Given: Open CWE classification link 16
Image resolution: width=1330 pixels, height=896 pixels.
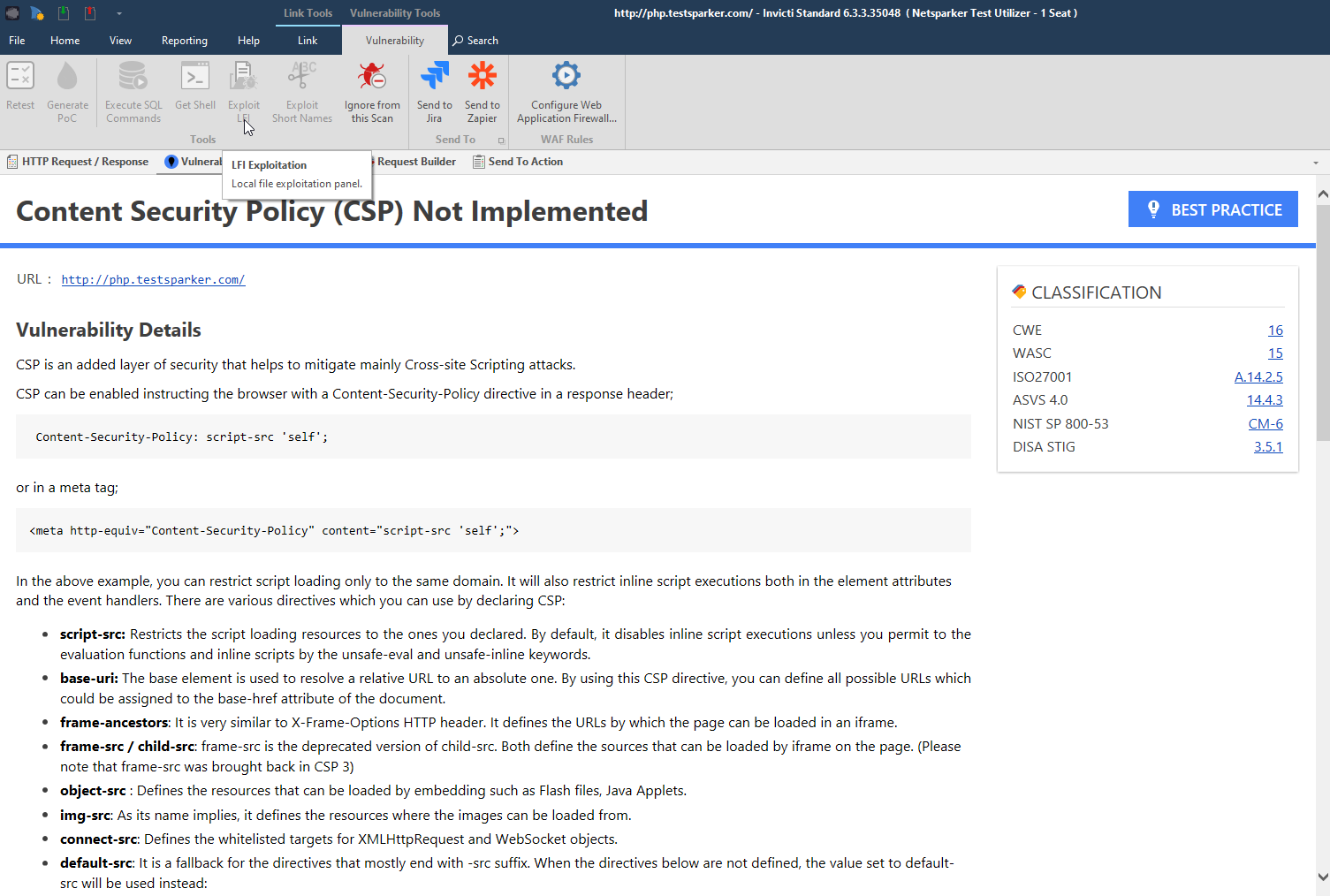Looking at the screenshot, I should click(1275, 330).
